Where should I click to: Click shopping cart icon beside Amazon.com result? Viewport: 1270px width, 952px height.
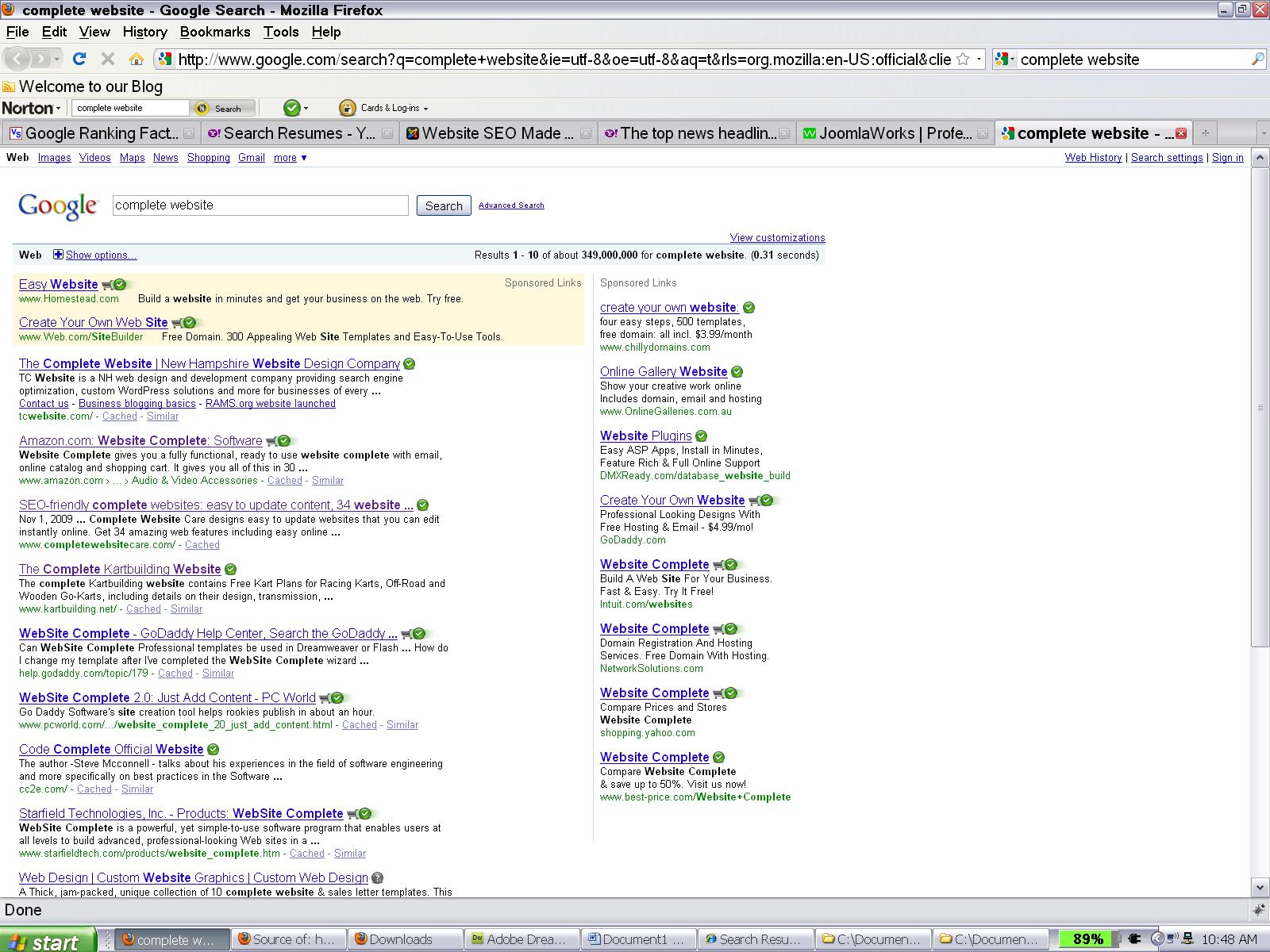click(271, 441)
